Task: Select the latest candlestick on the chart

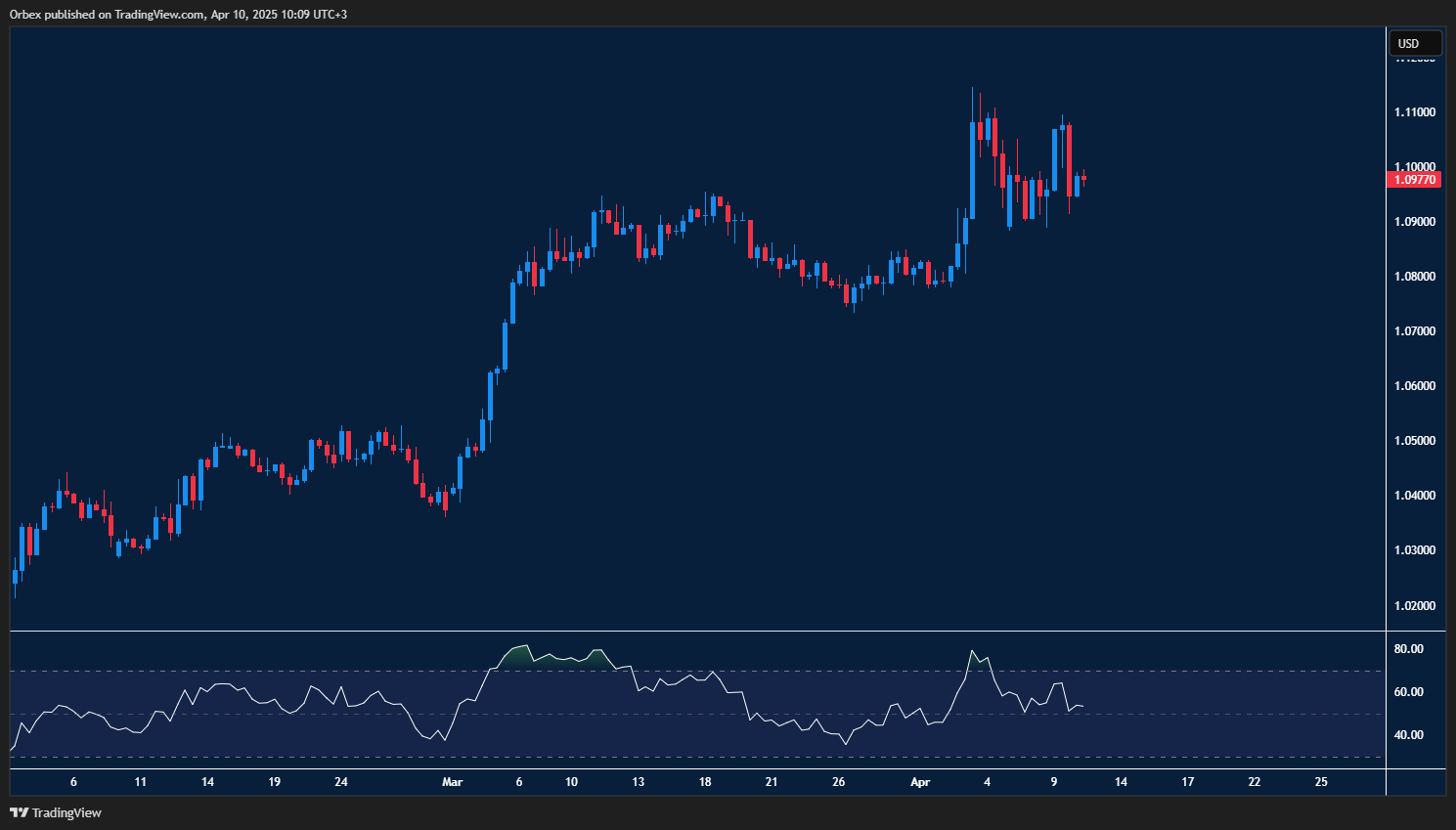Action: click(1084, 179)
